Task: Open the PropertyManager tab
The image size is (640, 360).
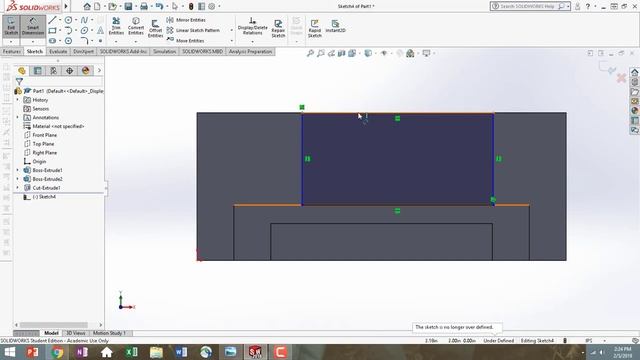Action: coord(38,71)
